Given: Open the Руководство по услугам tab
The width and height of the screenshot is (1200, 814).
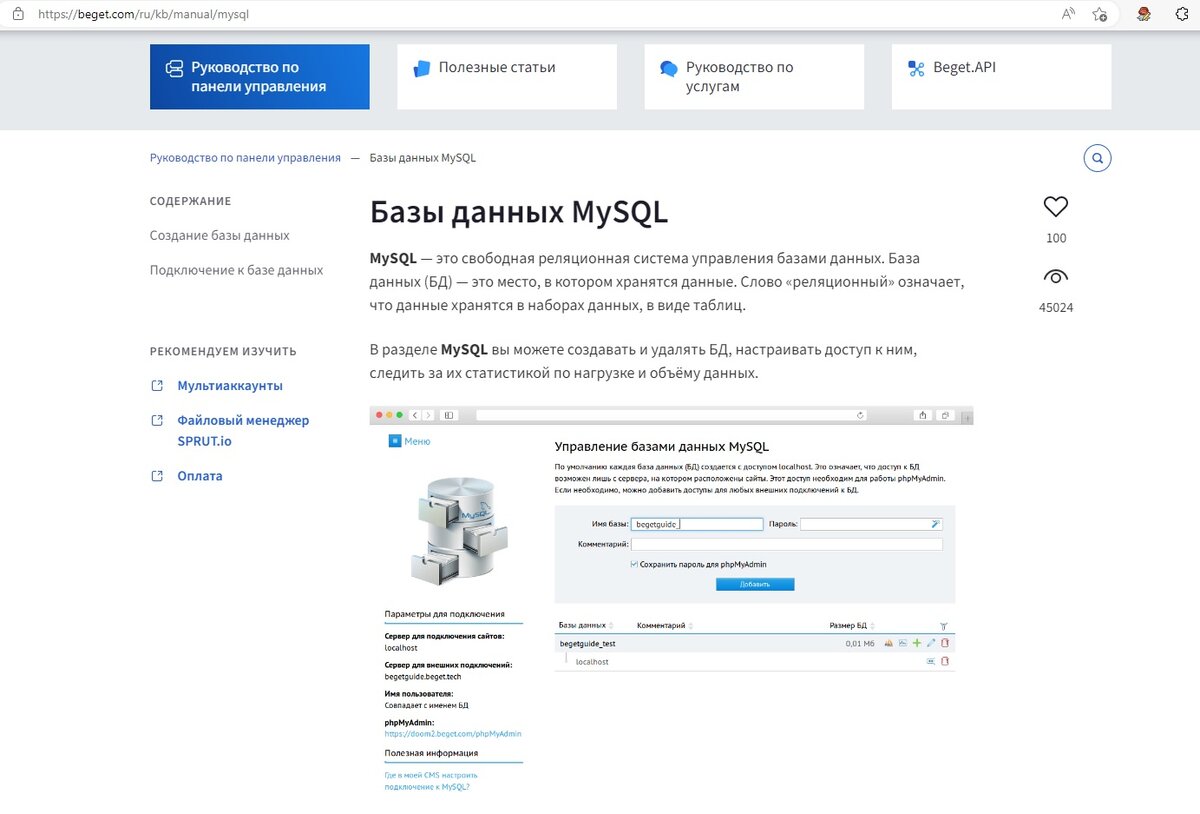Looking at the screenshot, I should click(x=754, y=77).
